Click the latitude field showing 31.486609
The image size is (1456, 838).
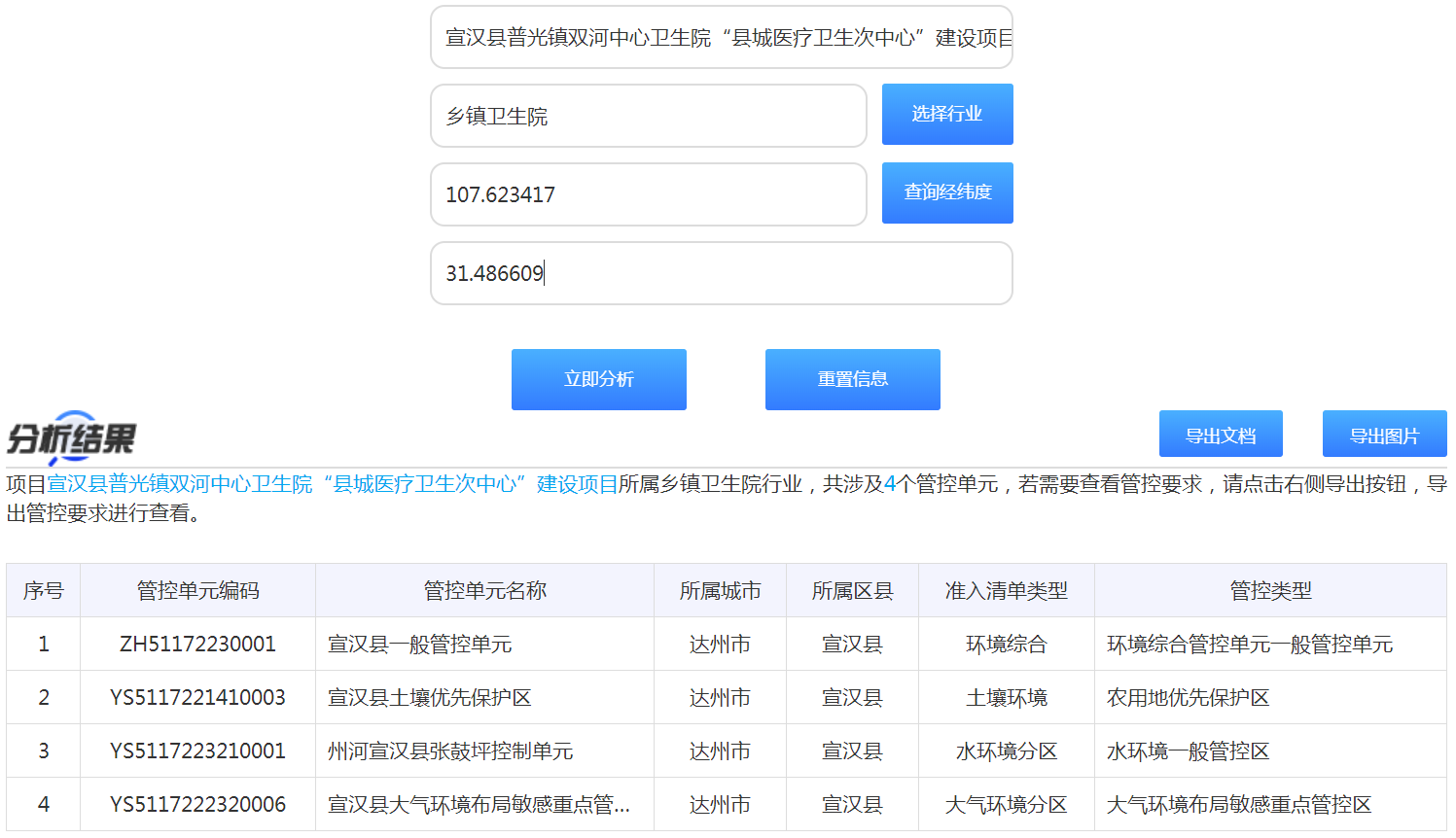click(x=722, y=273)
